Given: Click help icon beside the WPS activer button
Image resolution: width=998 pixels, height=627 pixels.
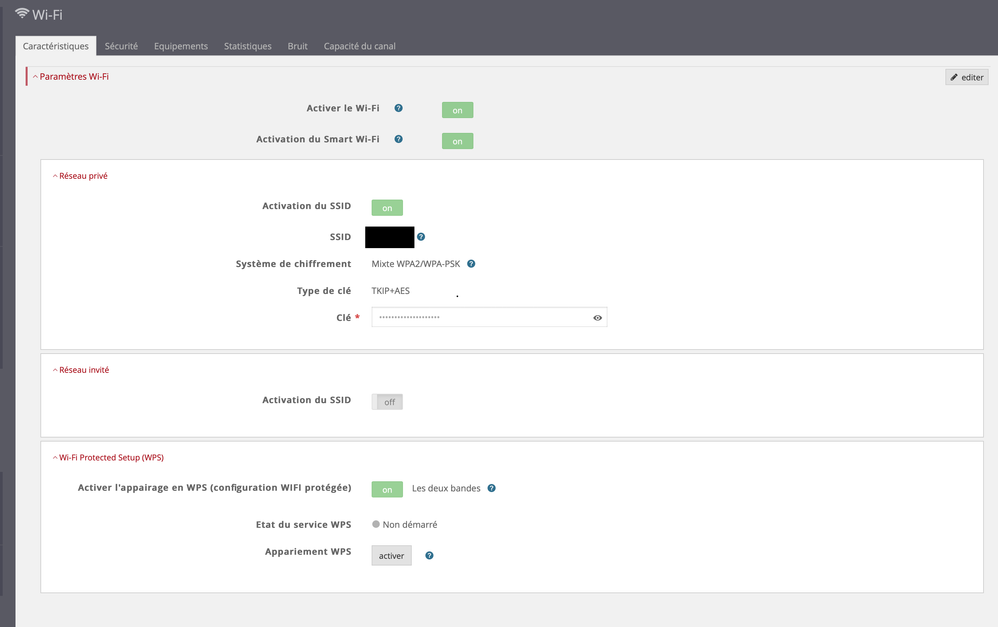Looking at the screenshot, I should [429, 555].
